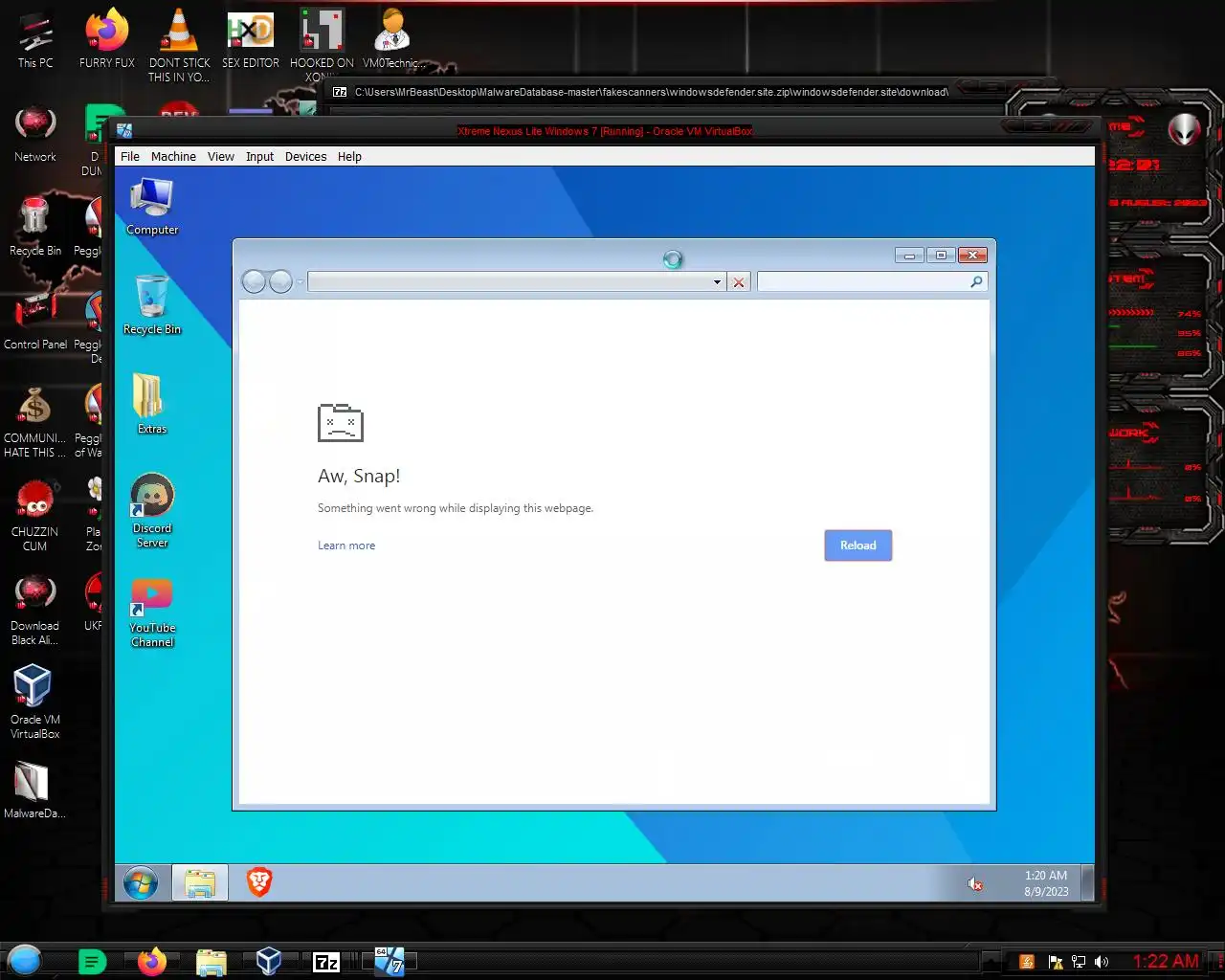Click the "Aw, Snap!" heading text
This screenshot has height=980, width=1225.
click(359, 476)
